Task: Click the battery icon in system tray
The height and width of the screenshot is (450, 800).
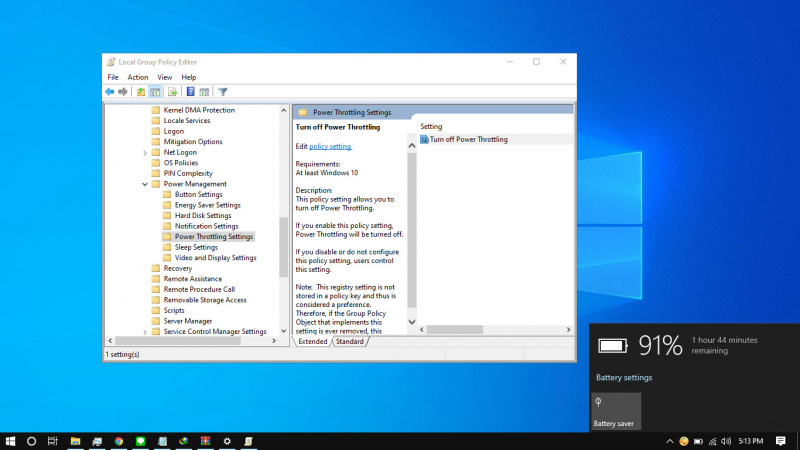Action: pos(698,441)
